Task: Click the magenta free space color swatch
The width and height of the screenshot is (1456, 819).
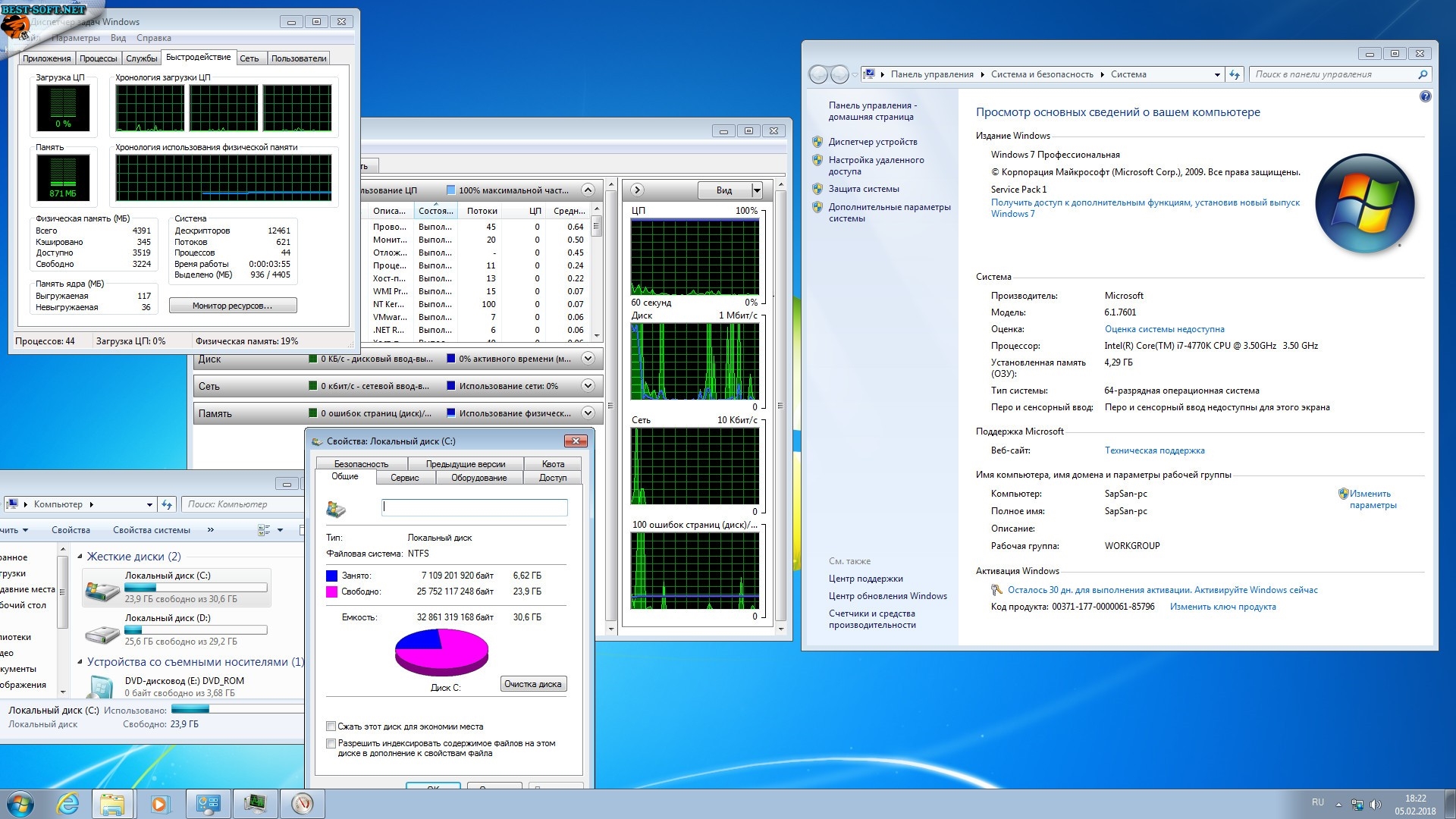Action: coord(331,591)
